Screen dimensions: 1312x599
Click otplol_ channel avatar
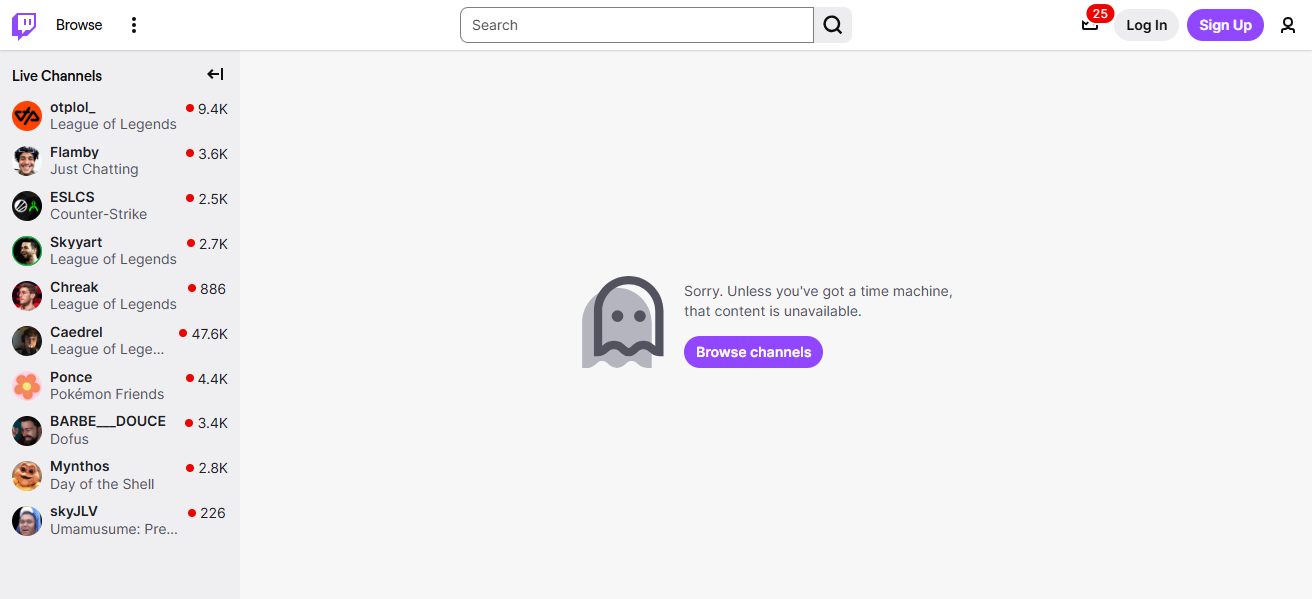tap(27, 116)
